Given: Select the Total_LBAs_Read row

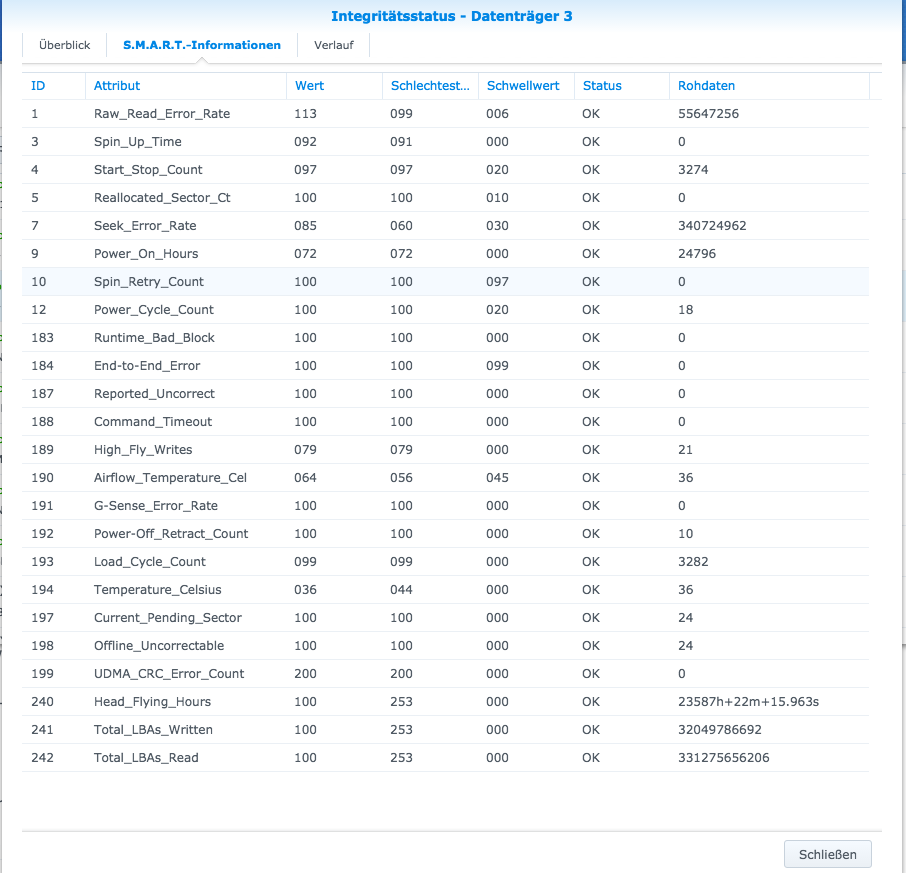Looking at the screenshot, I should point(445,758).
